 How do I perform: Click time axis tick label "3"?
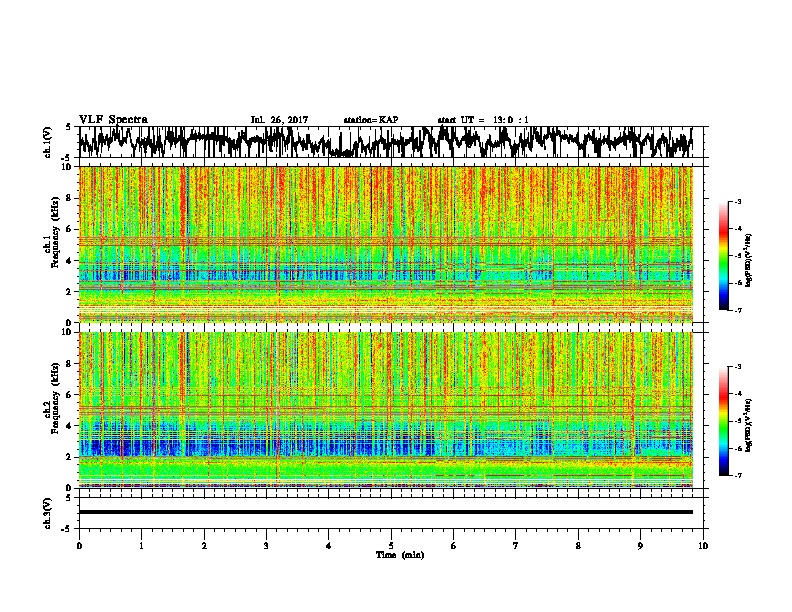[266, 546]
